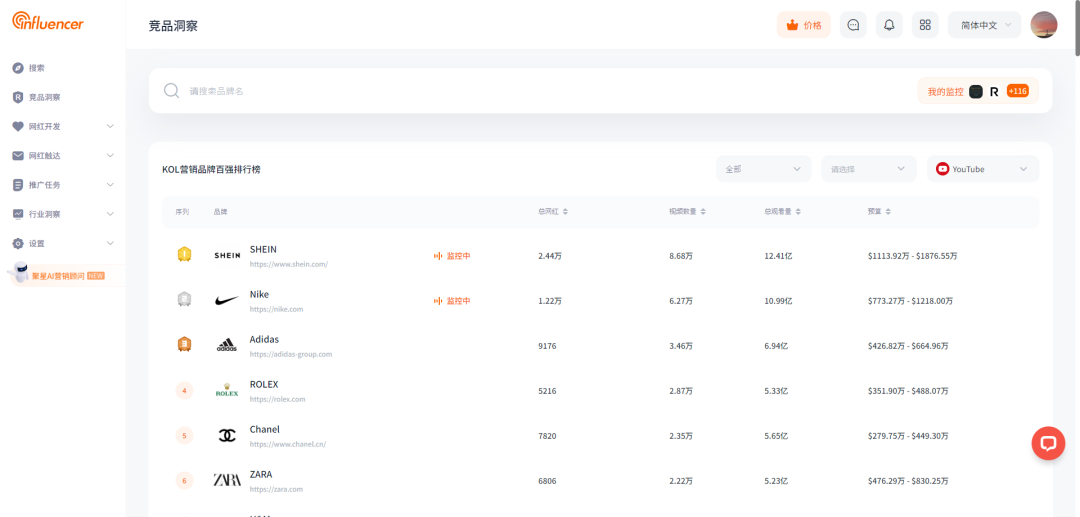The image size is (1080, 517).
Task: Click the +116 monitored brands badge
Action: [1017, 91]
